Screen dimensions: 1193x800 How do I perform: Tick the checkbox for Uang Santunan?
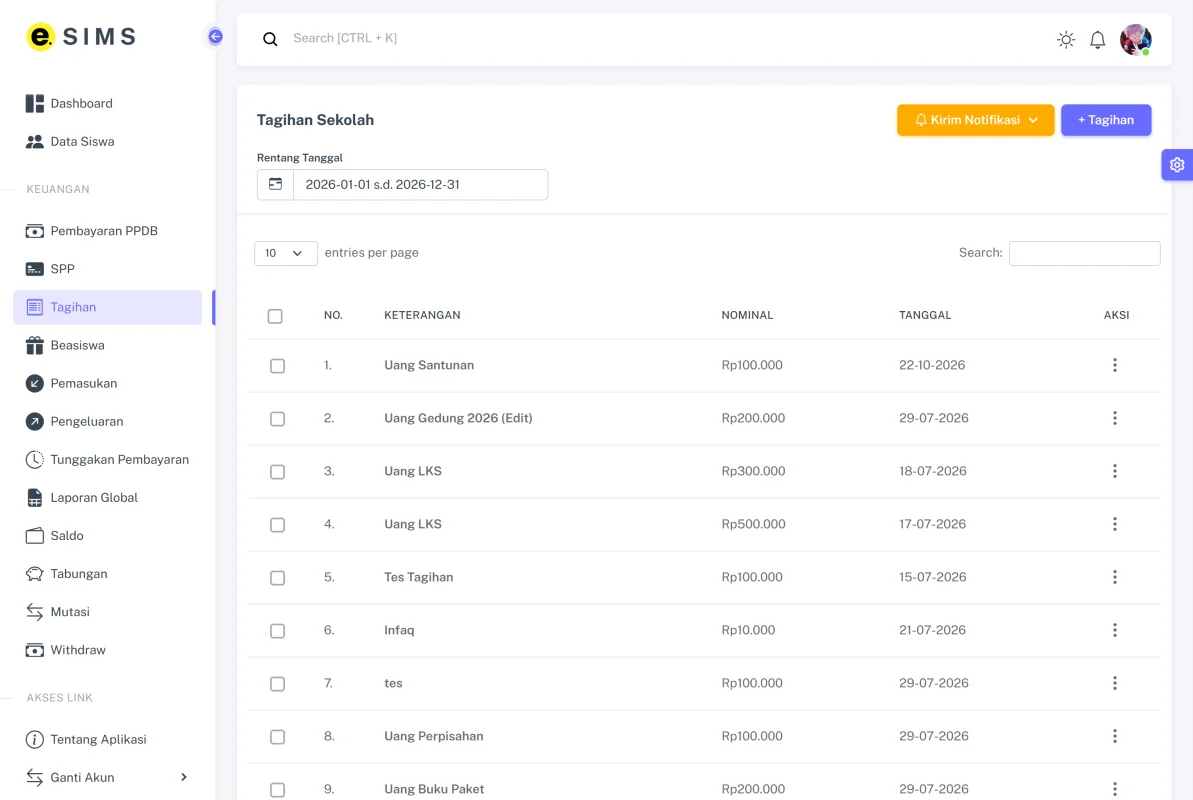(x=278, y=366)
